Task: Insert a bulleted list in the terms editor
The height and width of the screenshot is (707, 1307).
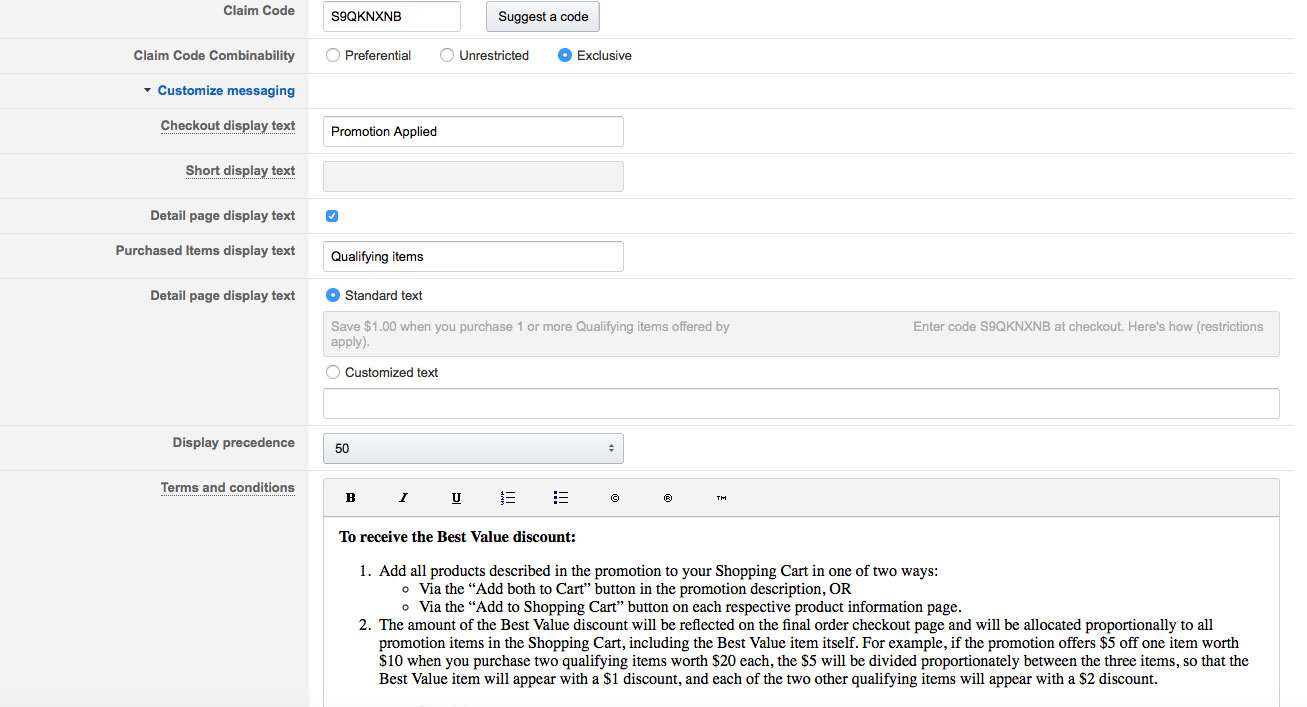Action: [x=561, y=498]
